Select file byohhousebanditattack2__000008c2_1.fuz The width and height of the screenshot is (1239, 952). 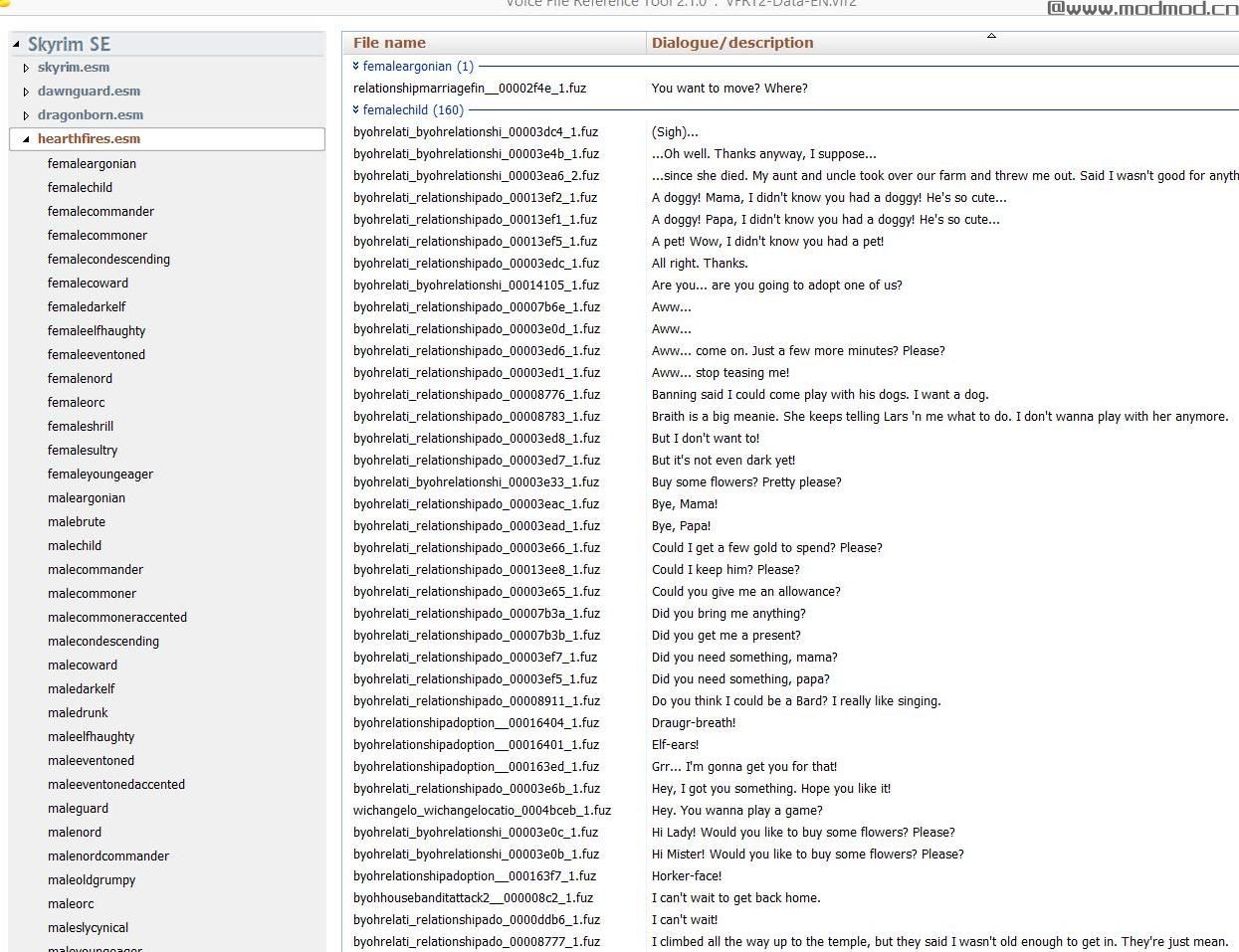coord(473,897)
